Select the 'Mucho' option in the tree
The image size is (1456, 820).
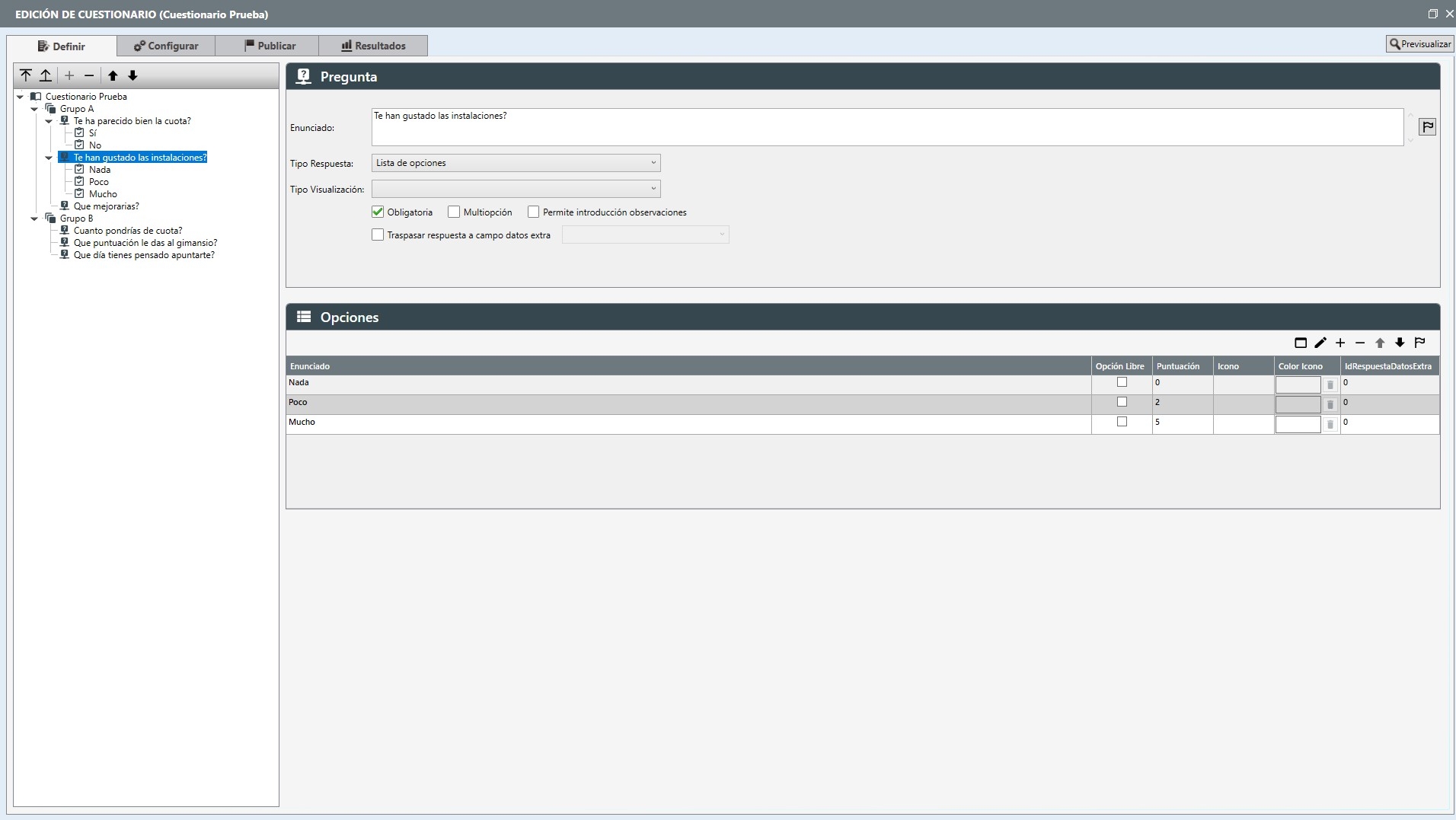coord(103,194)
